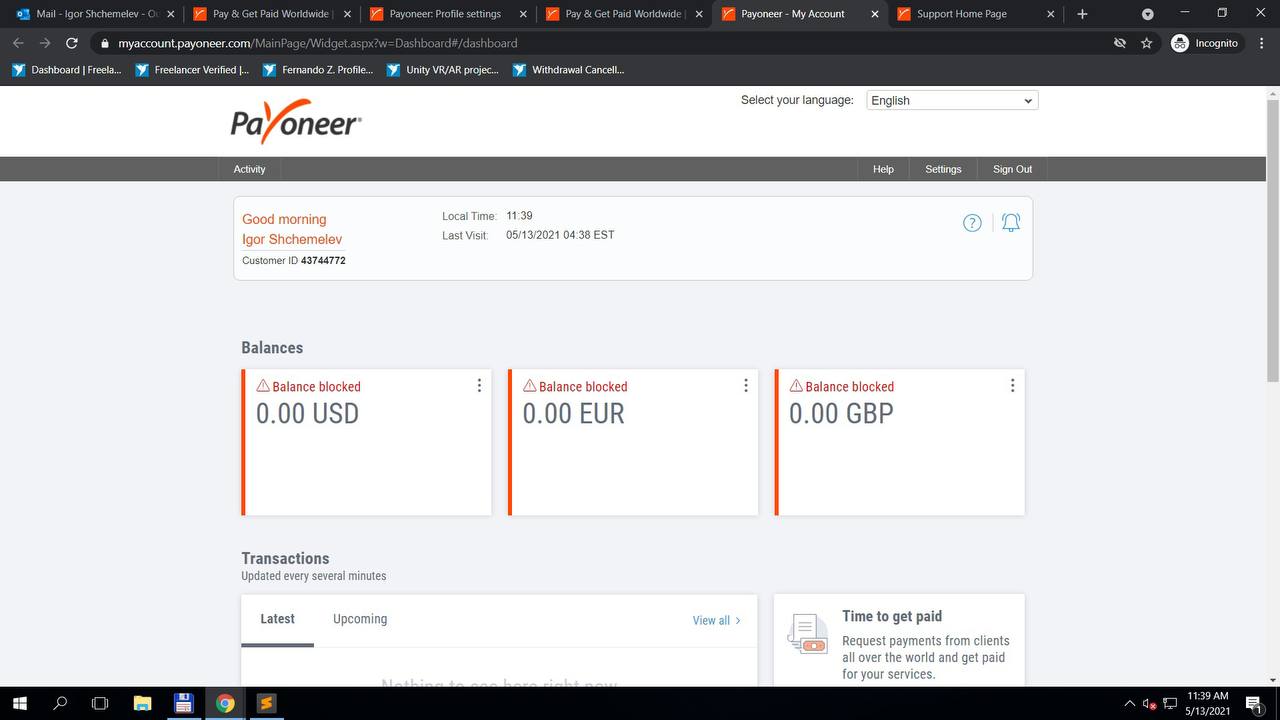Click the 0.00 GBP balance amount
Screen dimensions: 1280x720
[x=841, y=413]
